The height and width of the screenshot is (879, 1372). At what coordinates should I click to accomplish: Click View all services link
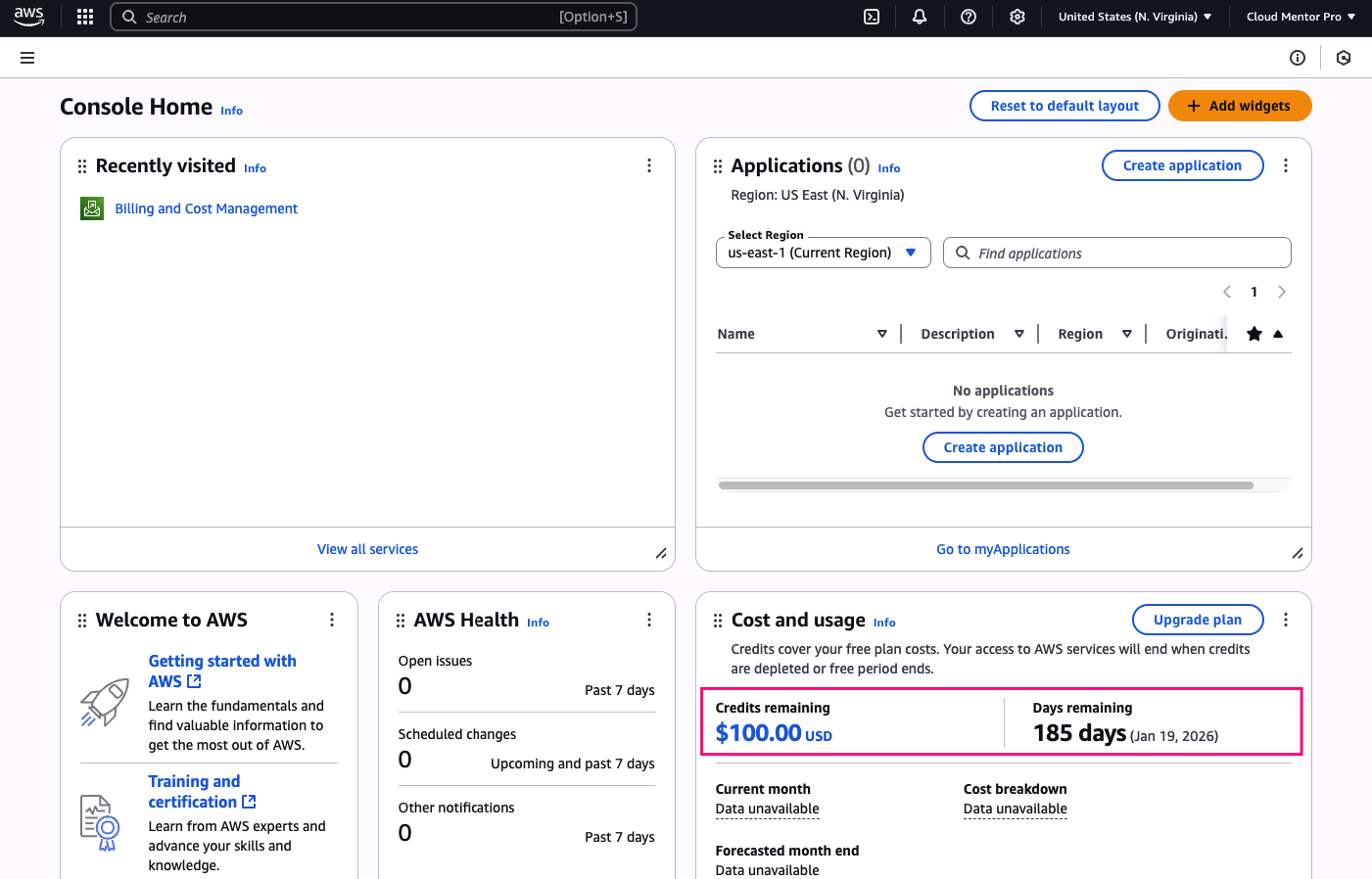point(367,549)
